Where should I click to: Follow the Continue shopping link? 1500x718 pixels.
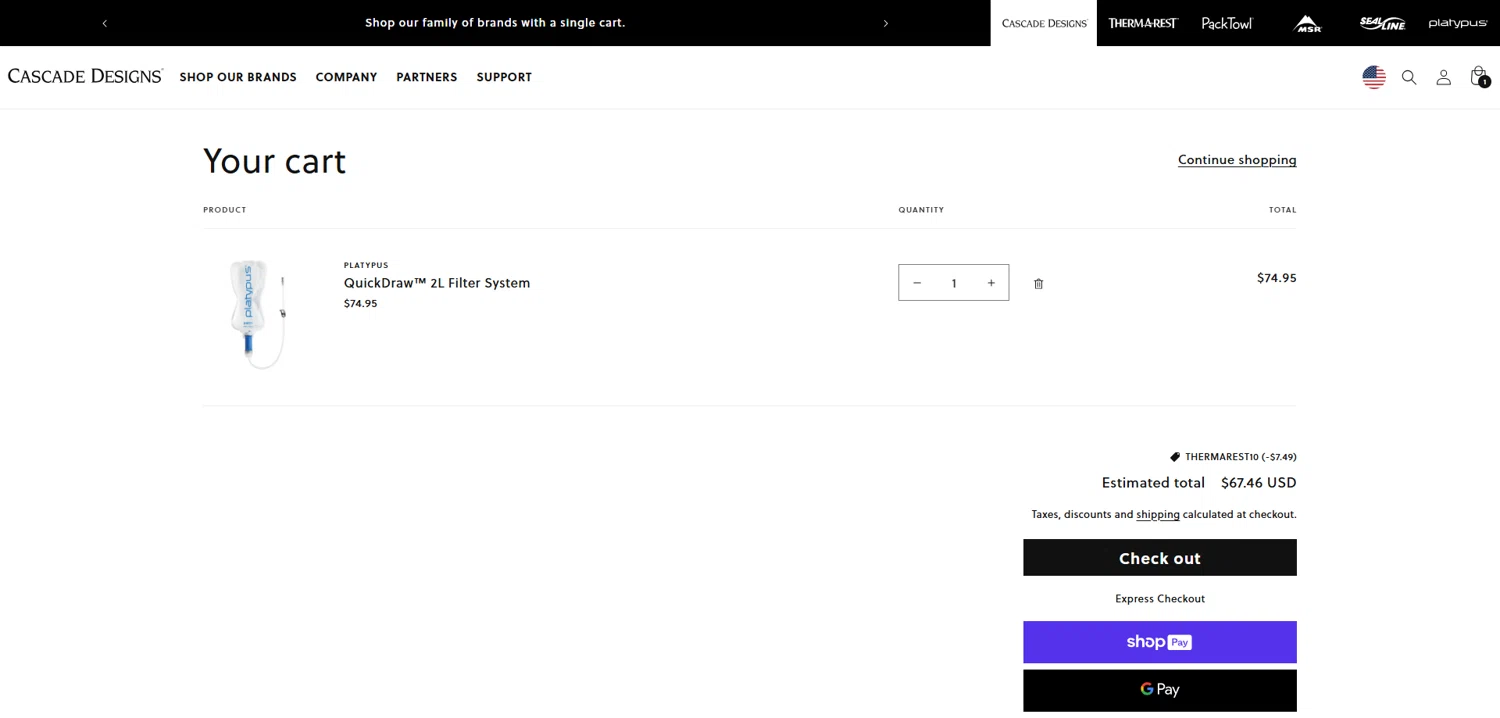(x=1237, y=160)
